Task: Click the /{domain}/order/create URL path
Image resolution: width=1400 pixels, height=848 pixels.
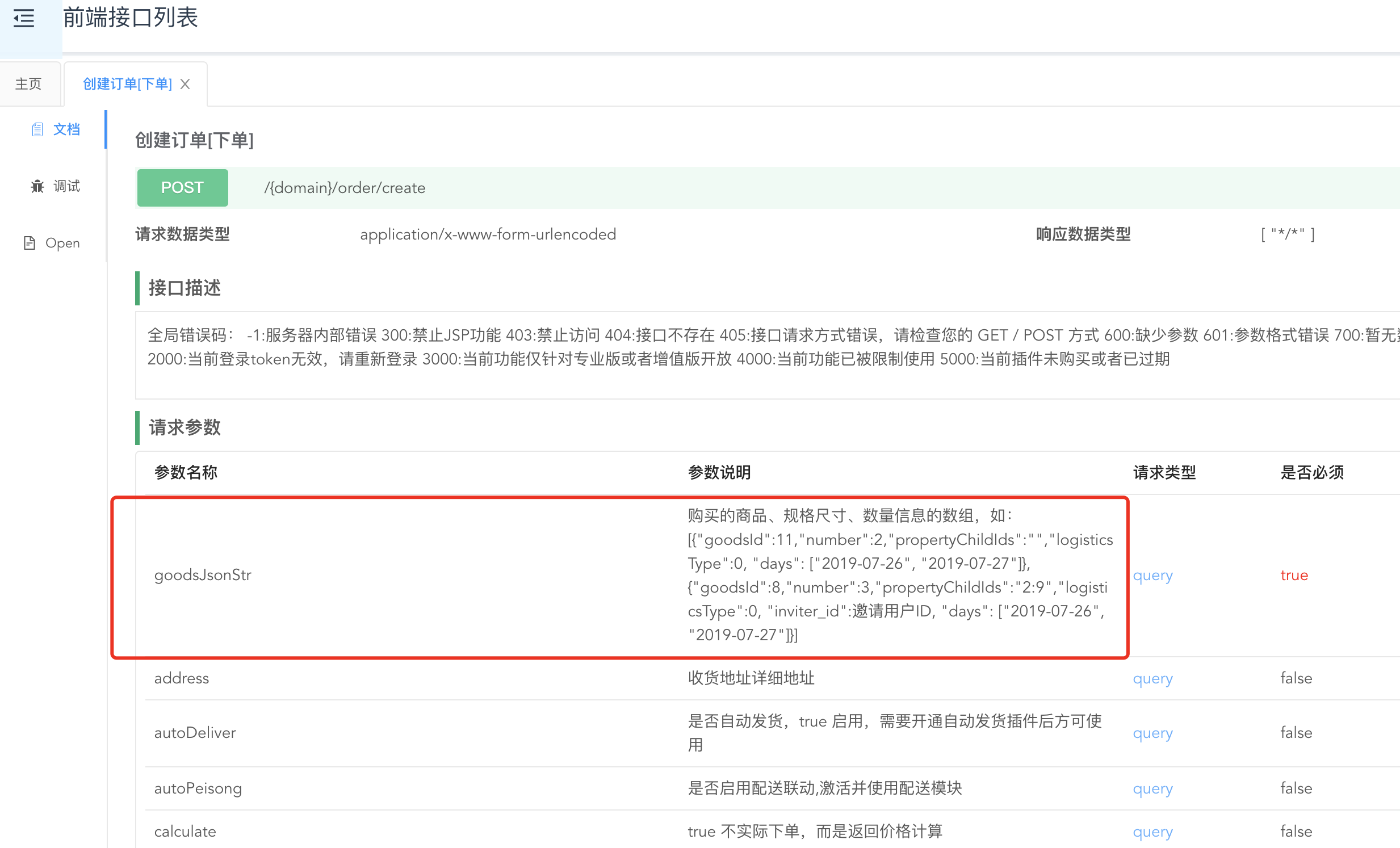Action: tap(344, 188)
